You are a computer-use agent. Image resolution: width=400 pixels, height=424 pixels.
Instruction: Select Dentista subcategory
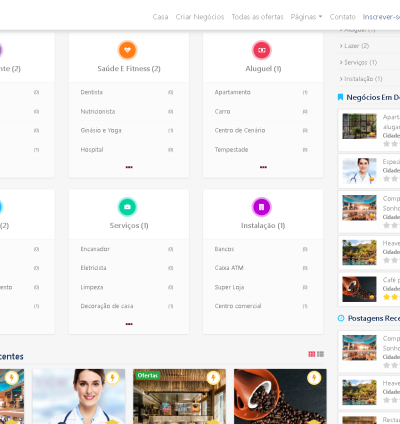tap(92, 92)
